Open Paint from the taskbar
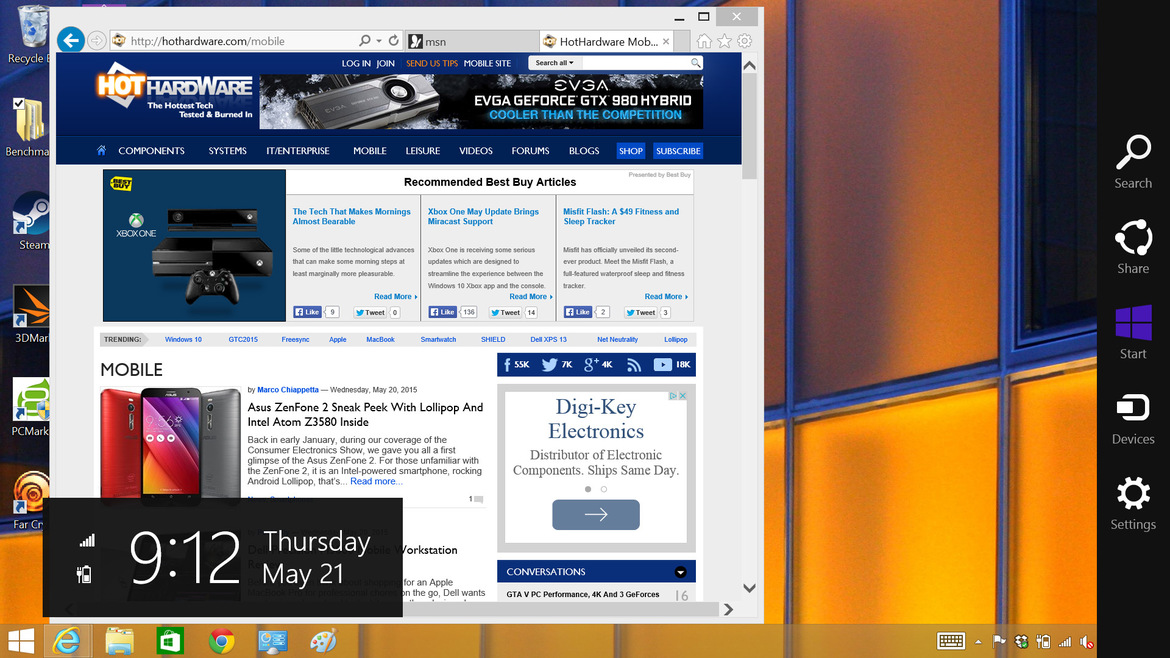Image resolution: width=1170 pixels, height=658 pixels. [323, 642]
